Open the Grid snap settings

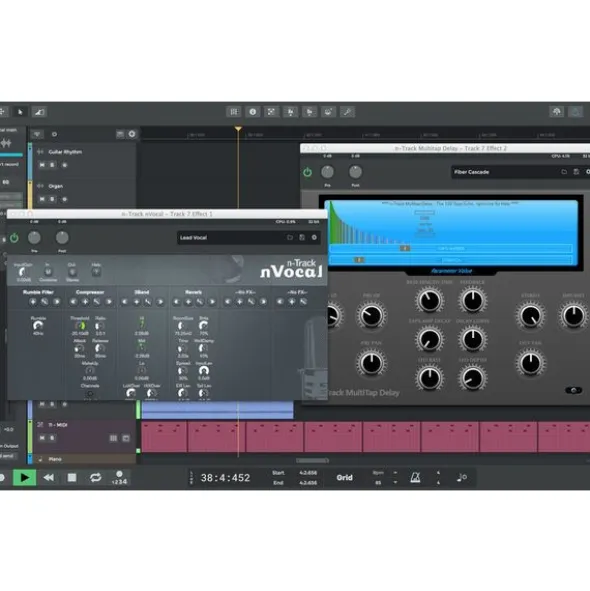(344, 478)
